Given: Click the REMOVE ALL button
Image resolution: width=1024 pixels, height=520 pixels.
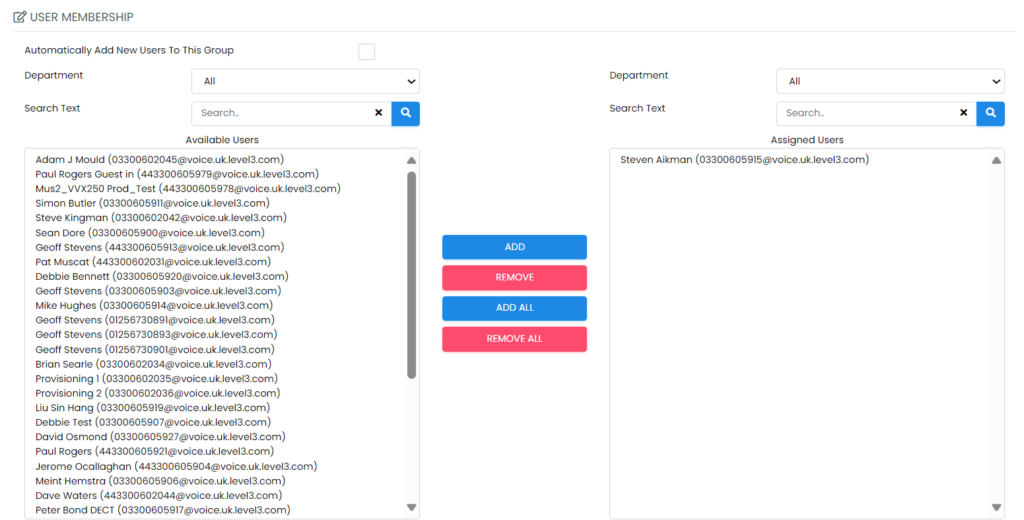Looking at the screenshot, I should pyautogui.click(x=515, y=339).
